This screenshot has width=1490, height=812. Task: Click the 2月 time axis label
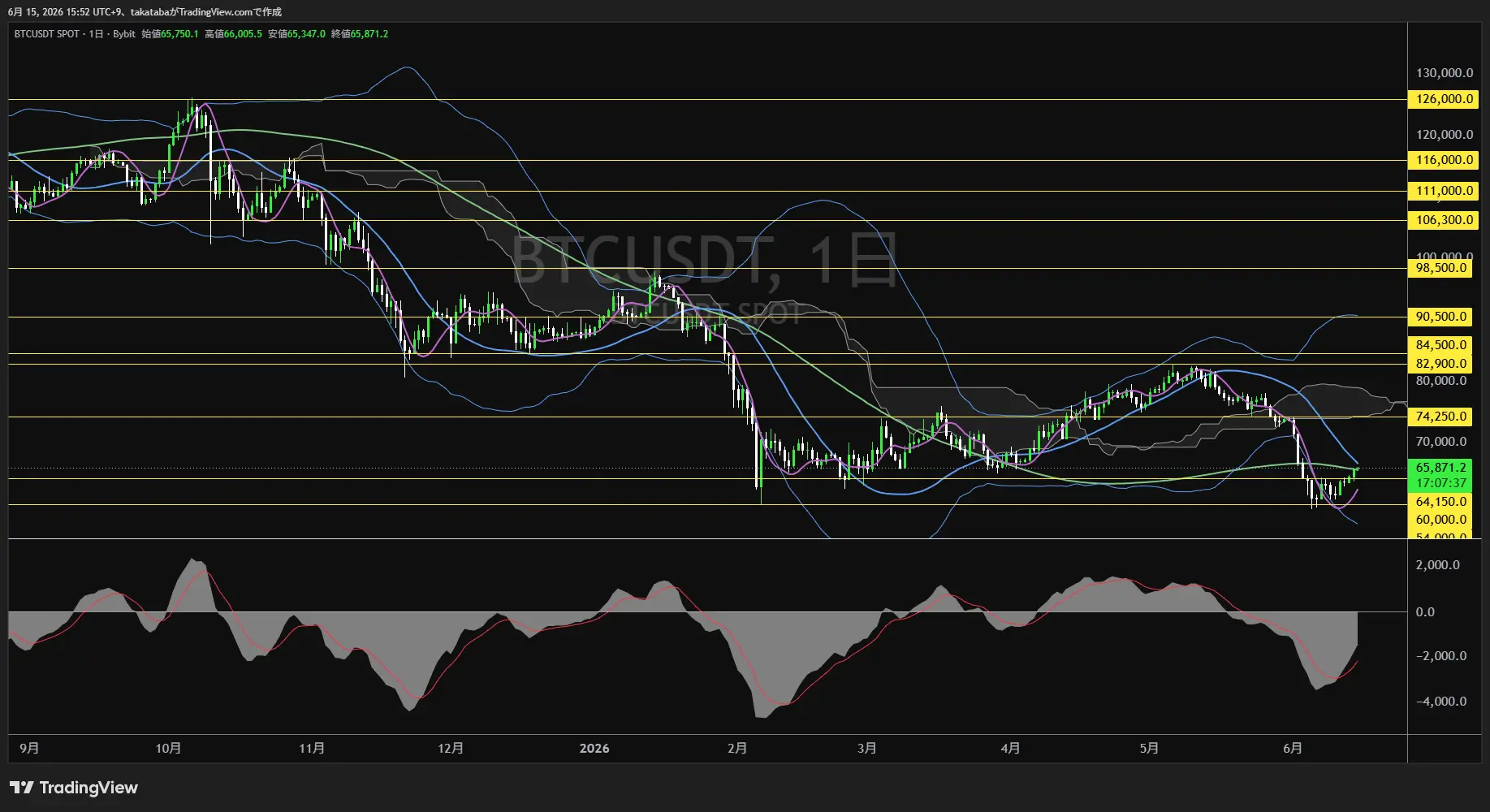737,749
